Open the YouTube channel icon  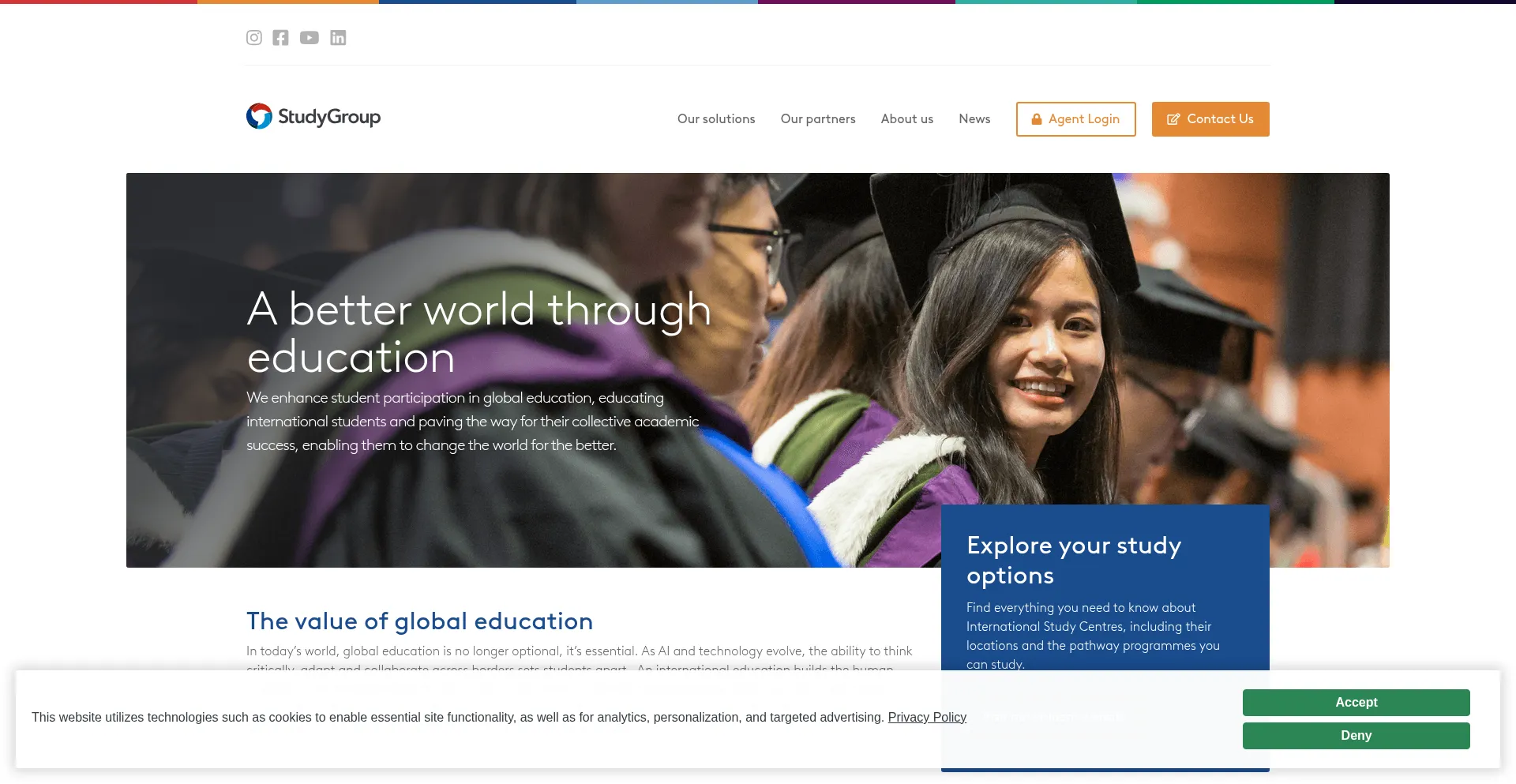[x=310, y=38]
